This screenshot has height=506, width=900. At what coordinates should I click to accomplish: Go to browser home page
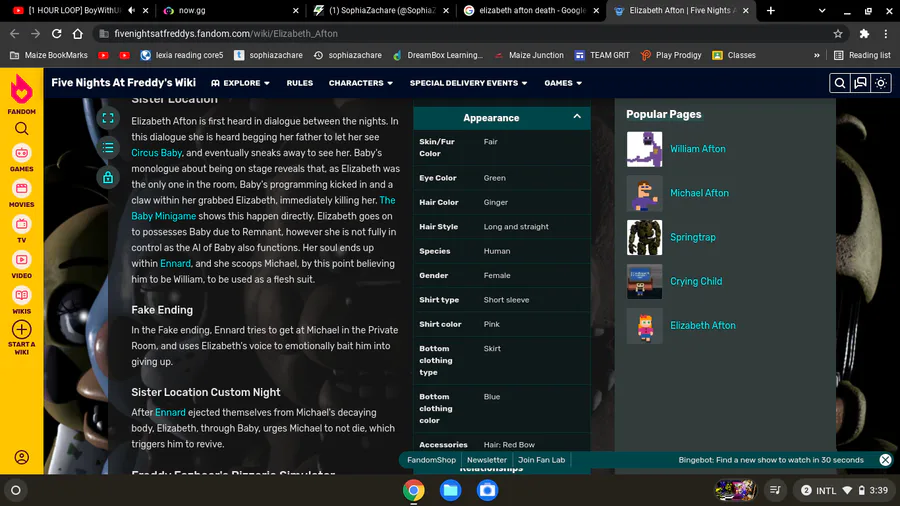pos(77,34)
